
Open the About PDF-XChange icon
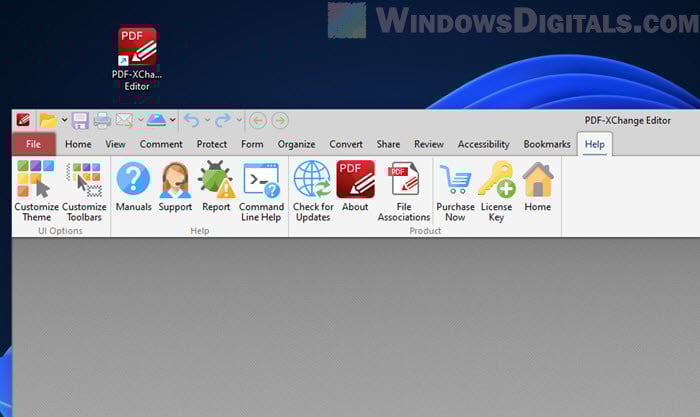coord(355,186)
